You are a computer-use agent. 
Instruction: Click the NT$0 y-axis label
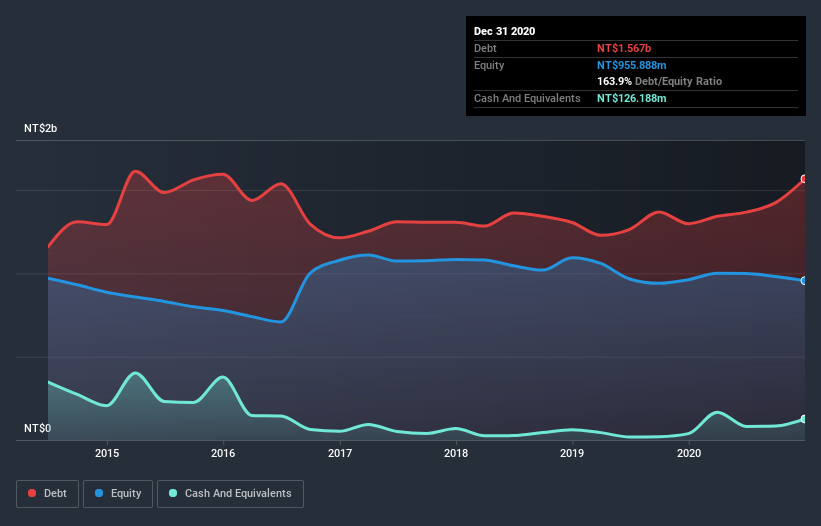click(x=38, y=428)
